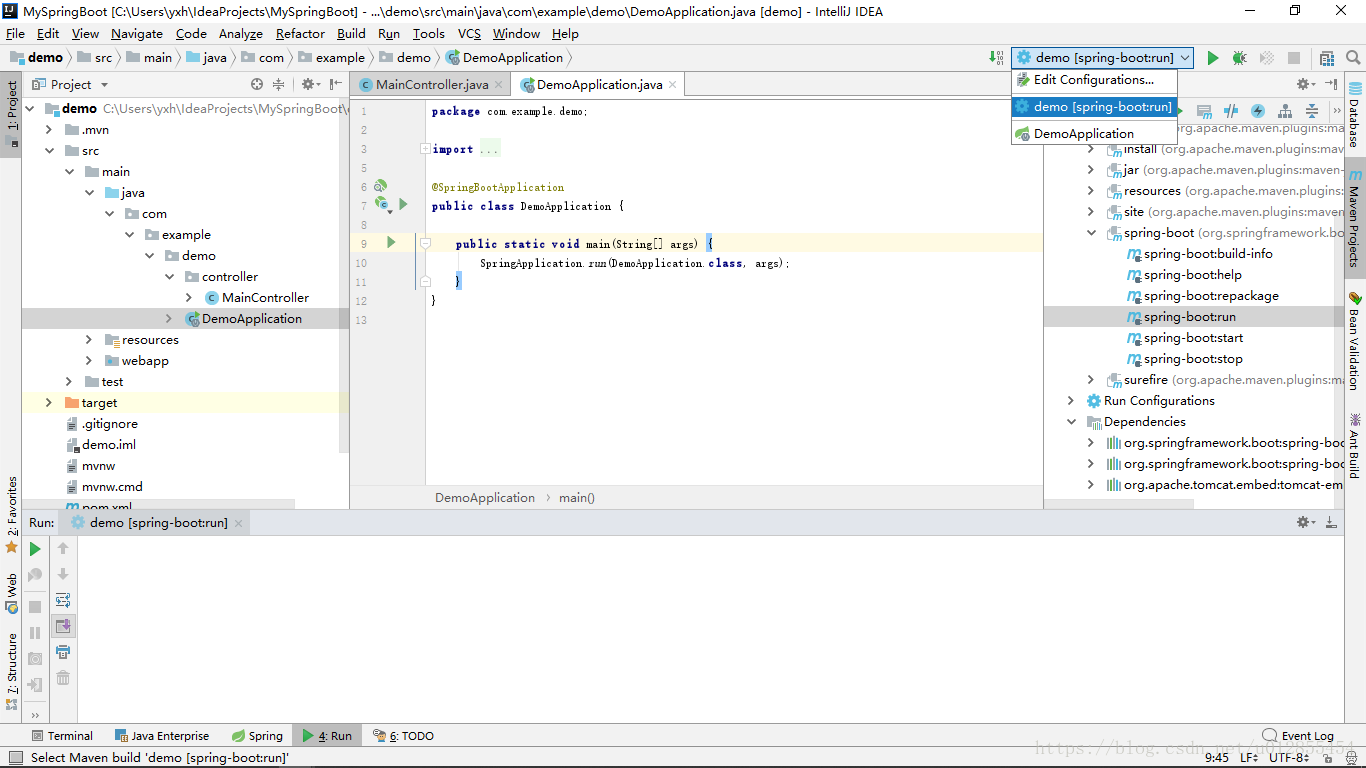
Task: Open the Structure side panel
Action: [12, 672]
